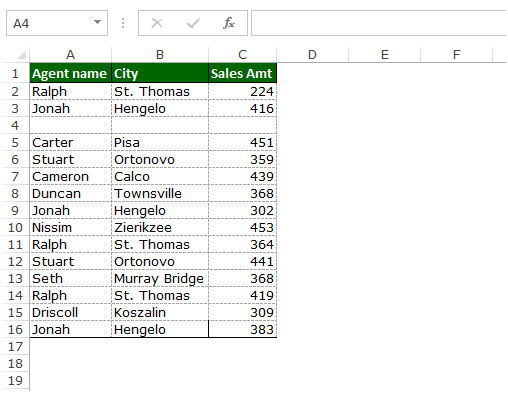Select column A header
The height and width of the screenshot is (393, 508).
70,55
